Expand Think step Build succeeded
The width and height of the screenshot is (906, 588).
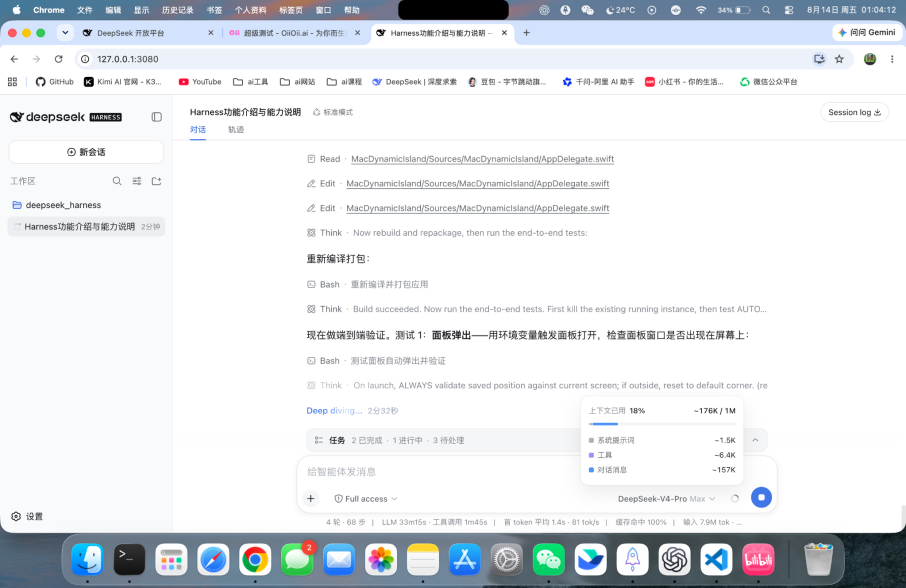pos(537,309)
